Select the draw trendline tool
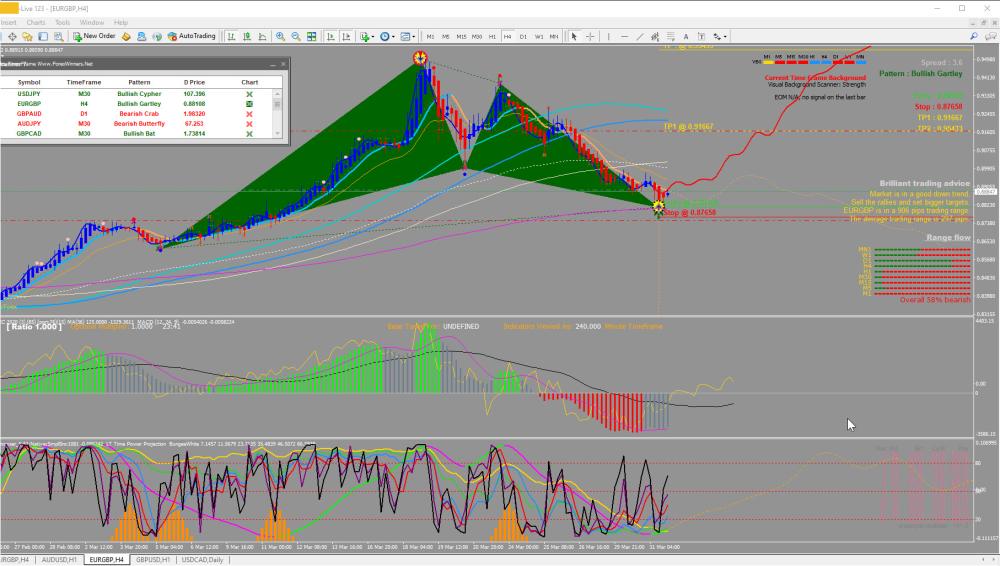 click(x=640, y=36)
